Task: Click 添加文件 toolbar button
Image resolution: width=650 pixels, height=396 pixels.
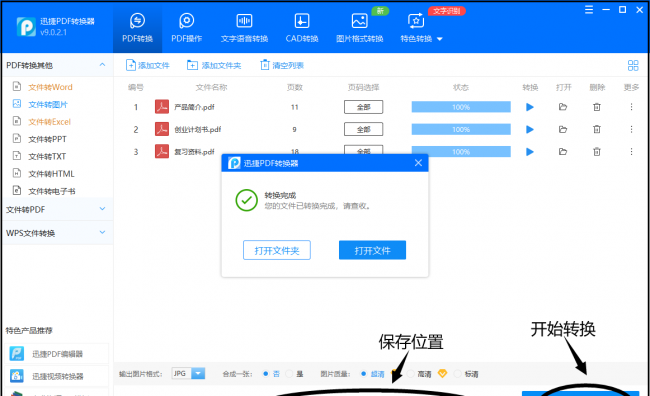Action: point(148,65)
